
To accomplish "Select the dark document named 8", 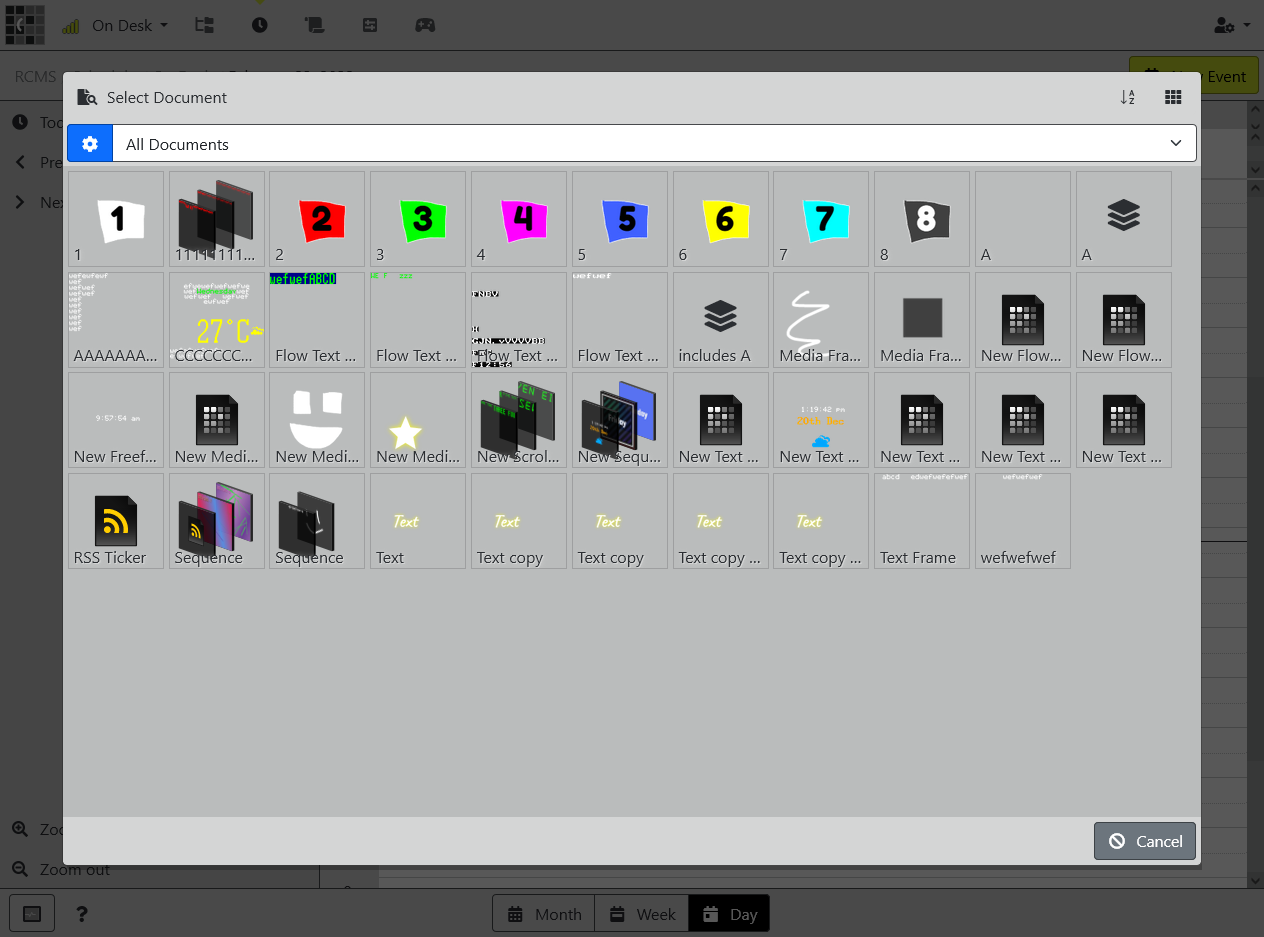I will click(x=922, y=219).
